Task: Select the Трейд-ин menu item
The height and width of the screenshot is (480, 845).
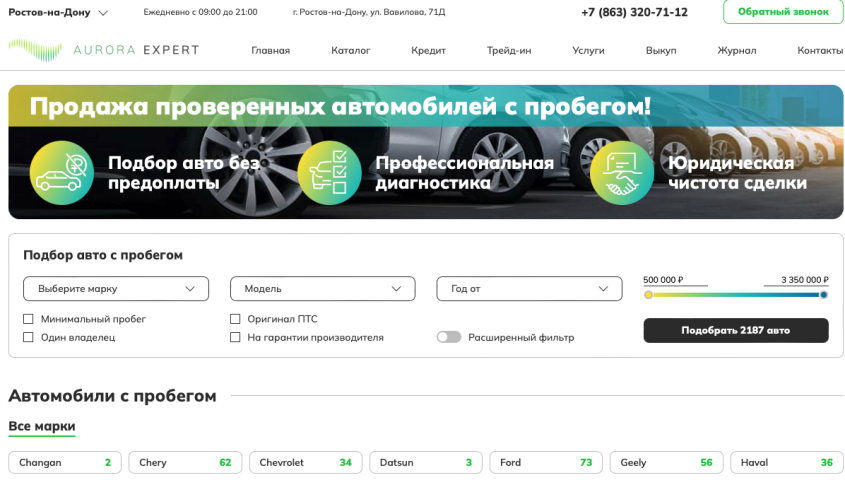Action: coord(509,51)
